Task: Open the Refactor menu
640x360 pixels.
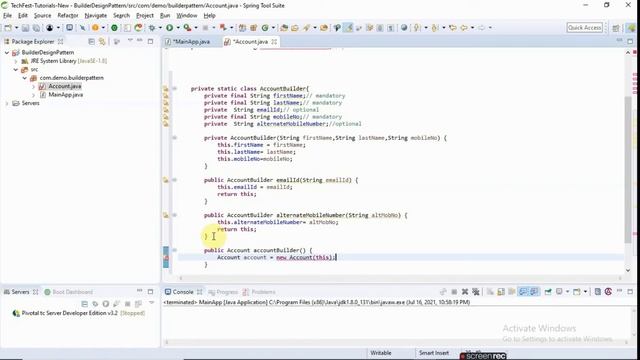Action: 68,16
